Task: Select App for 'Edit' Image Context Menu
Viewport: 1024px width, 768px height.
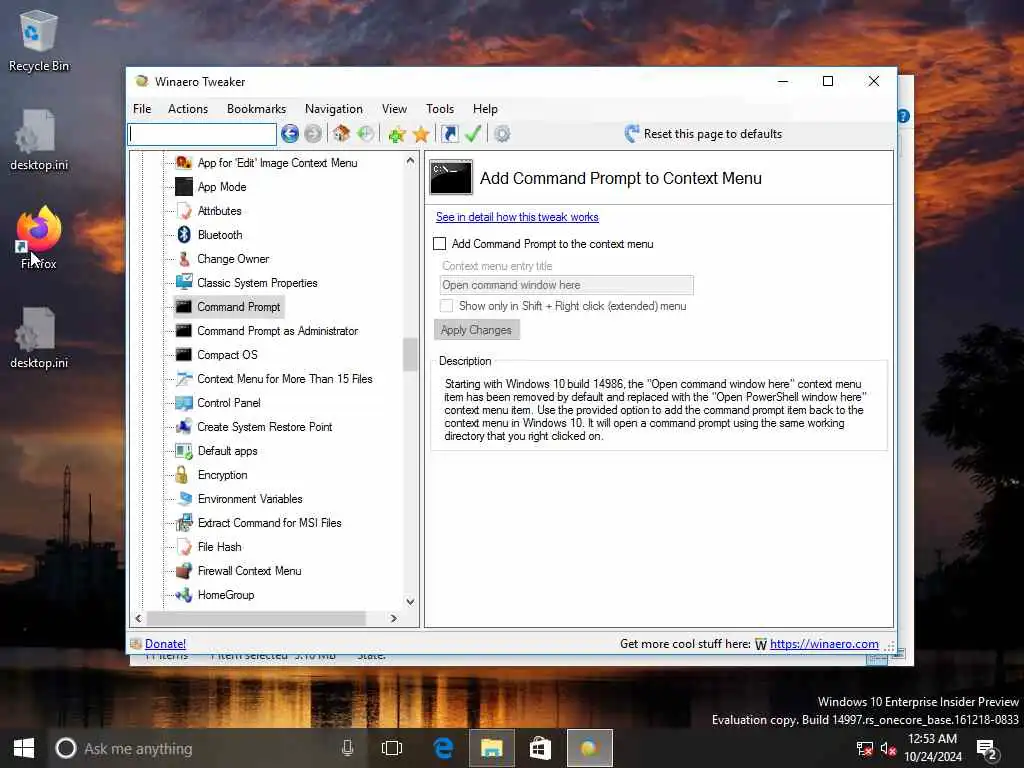Action: tap(277, 163)
